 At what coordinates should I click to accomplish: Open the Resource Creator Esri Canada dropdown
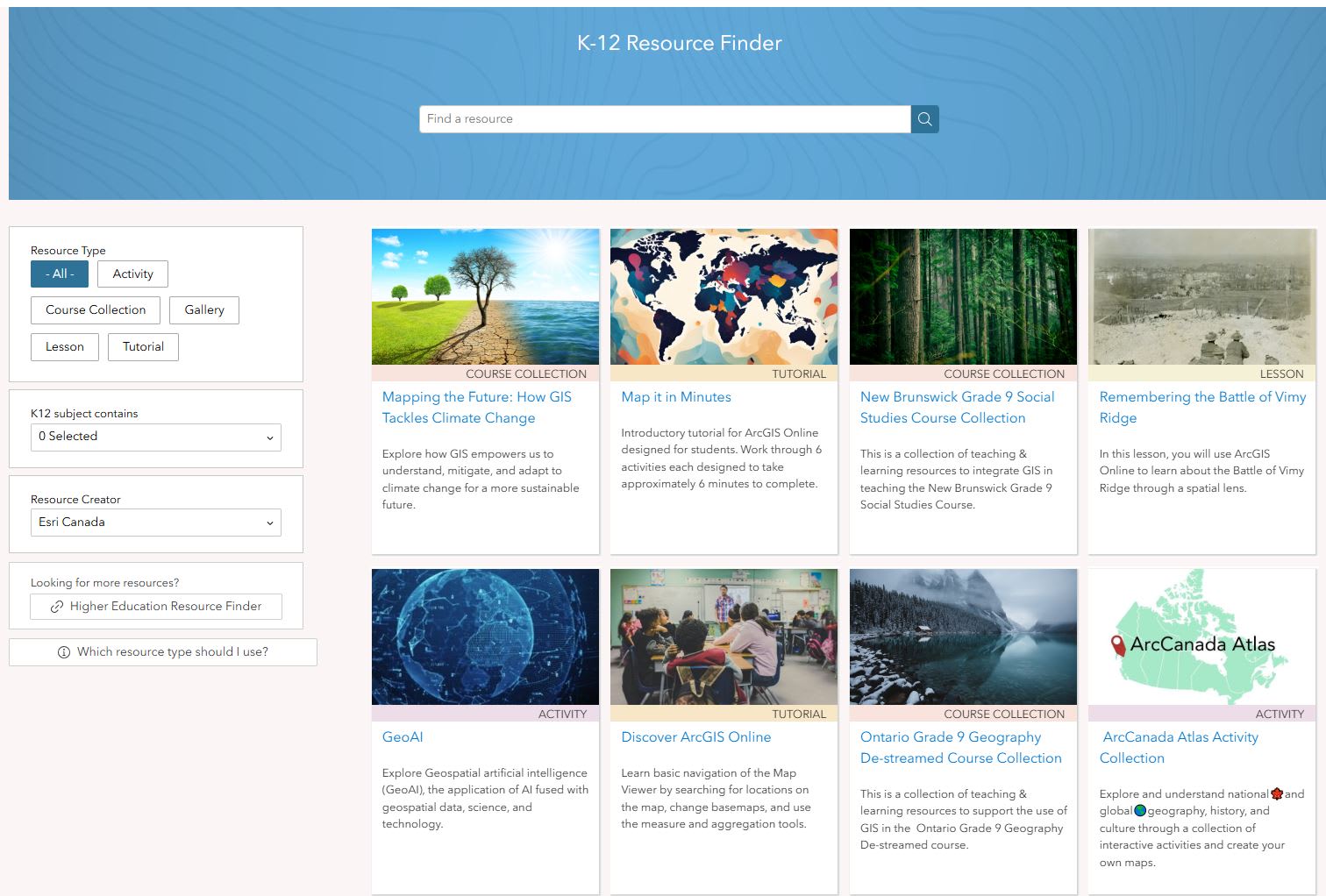point(156,523)
